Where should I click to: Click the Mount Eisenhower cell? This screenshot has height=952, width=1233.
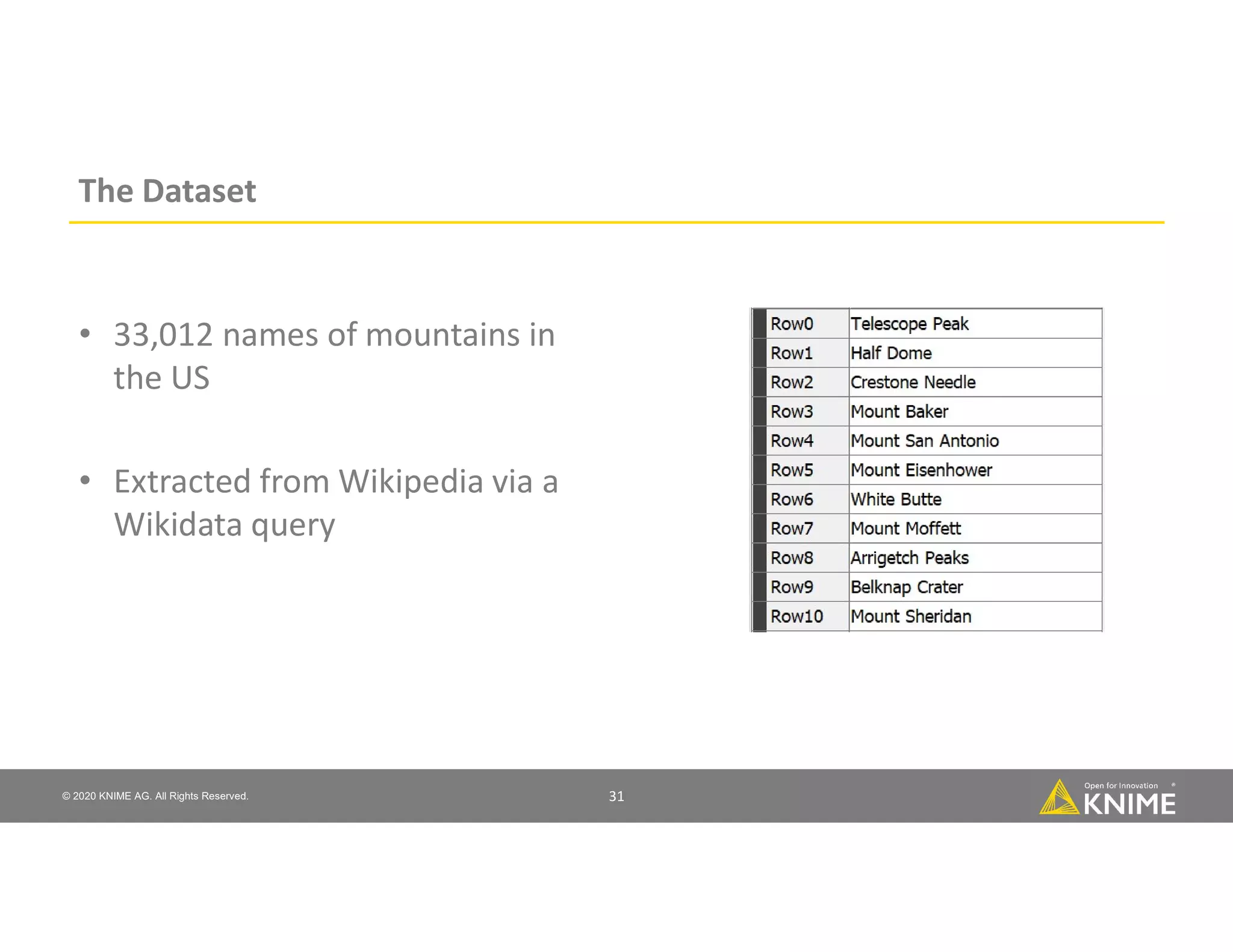(x=975, y=470)
